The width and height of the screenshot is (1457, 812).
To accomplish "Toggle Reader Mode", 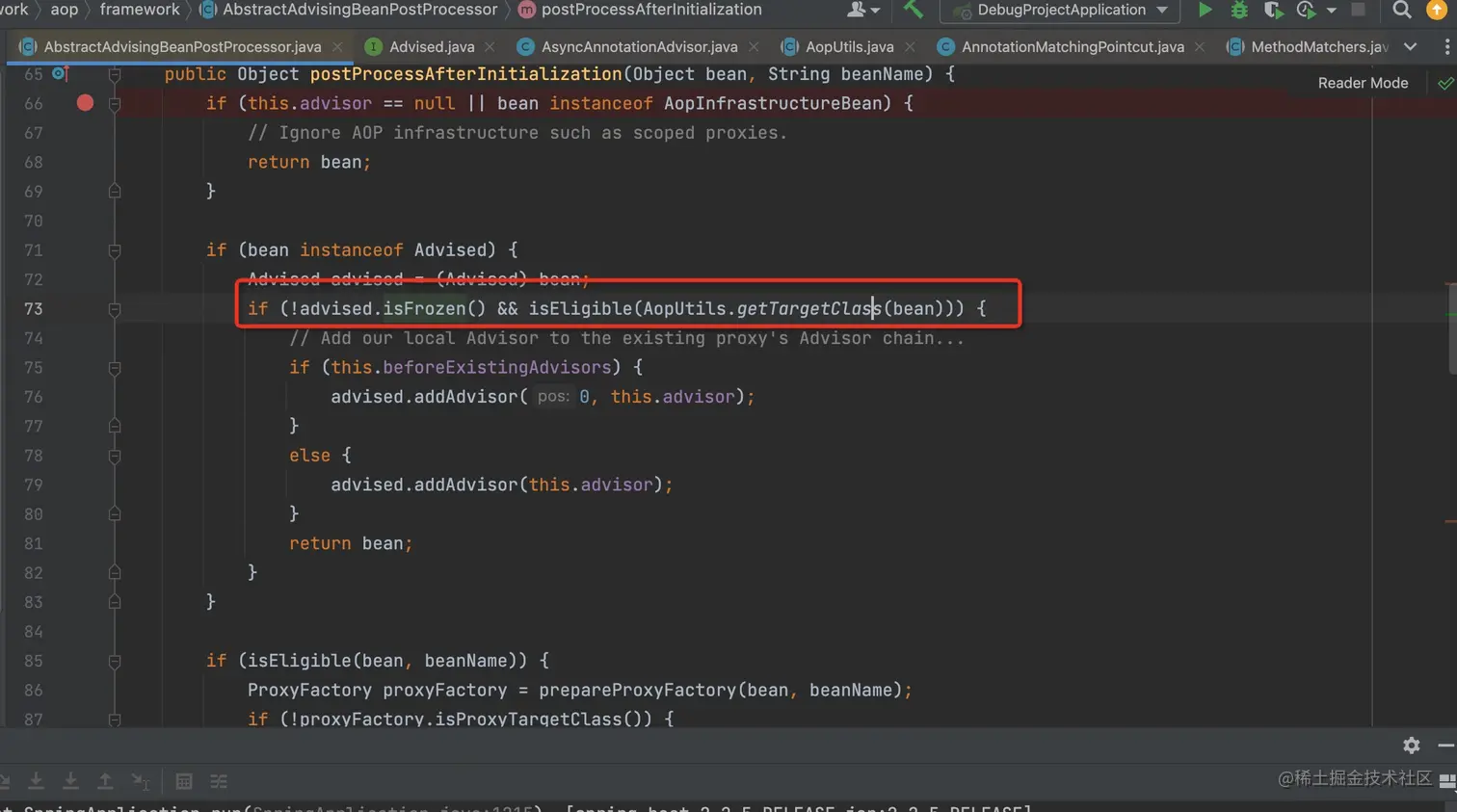I will [1363, 83].
